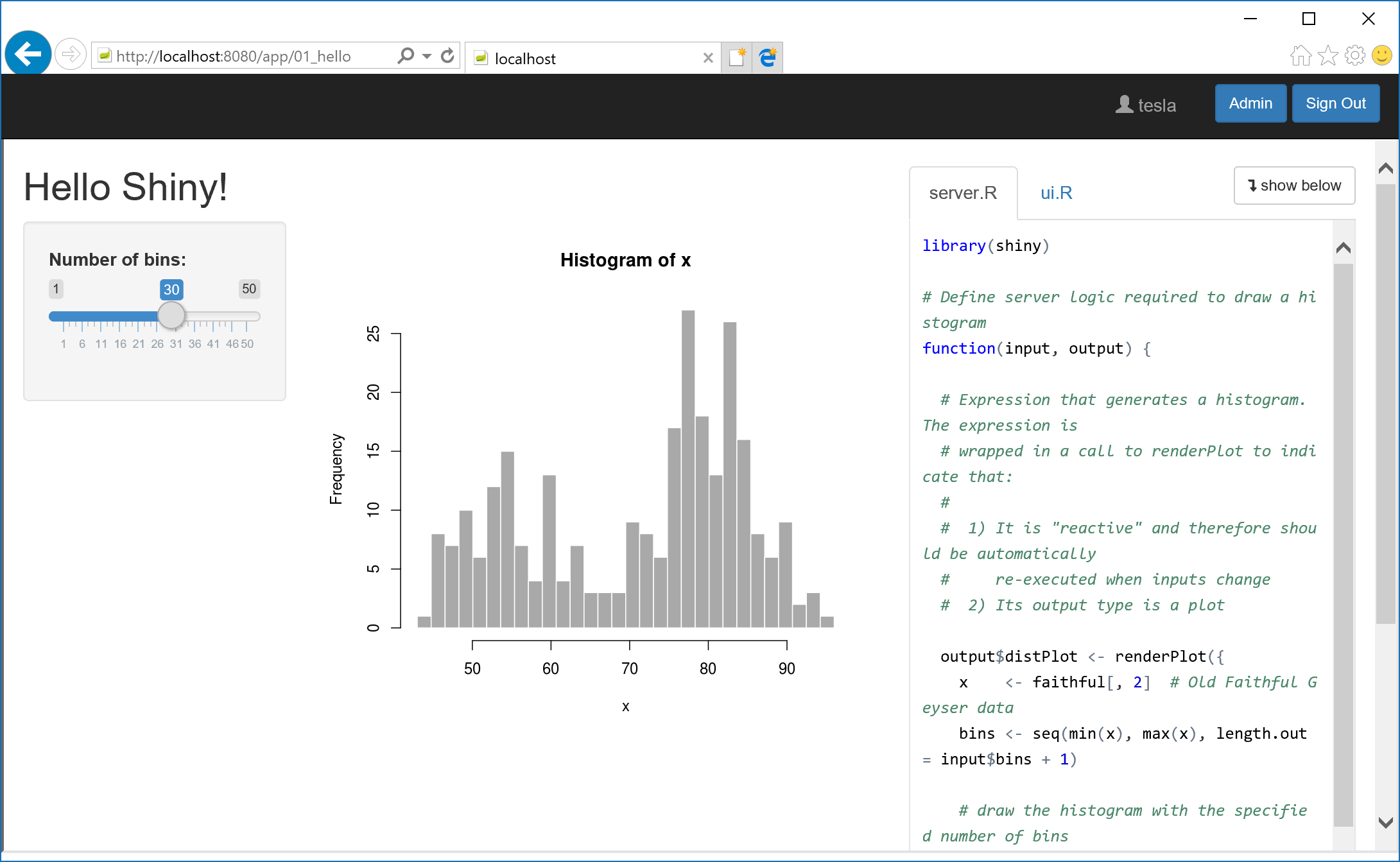Select the server.R tab
This screenshot has width=1400, height=862.
[963, 193]
